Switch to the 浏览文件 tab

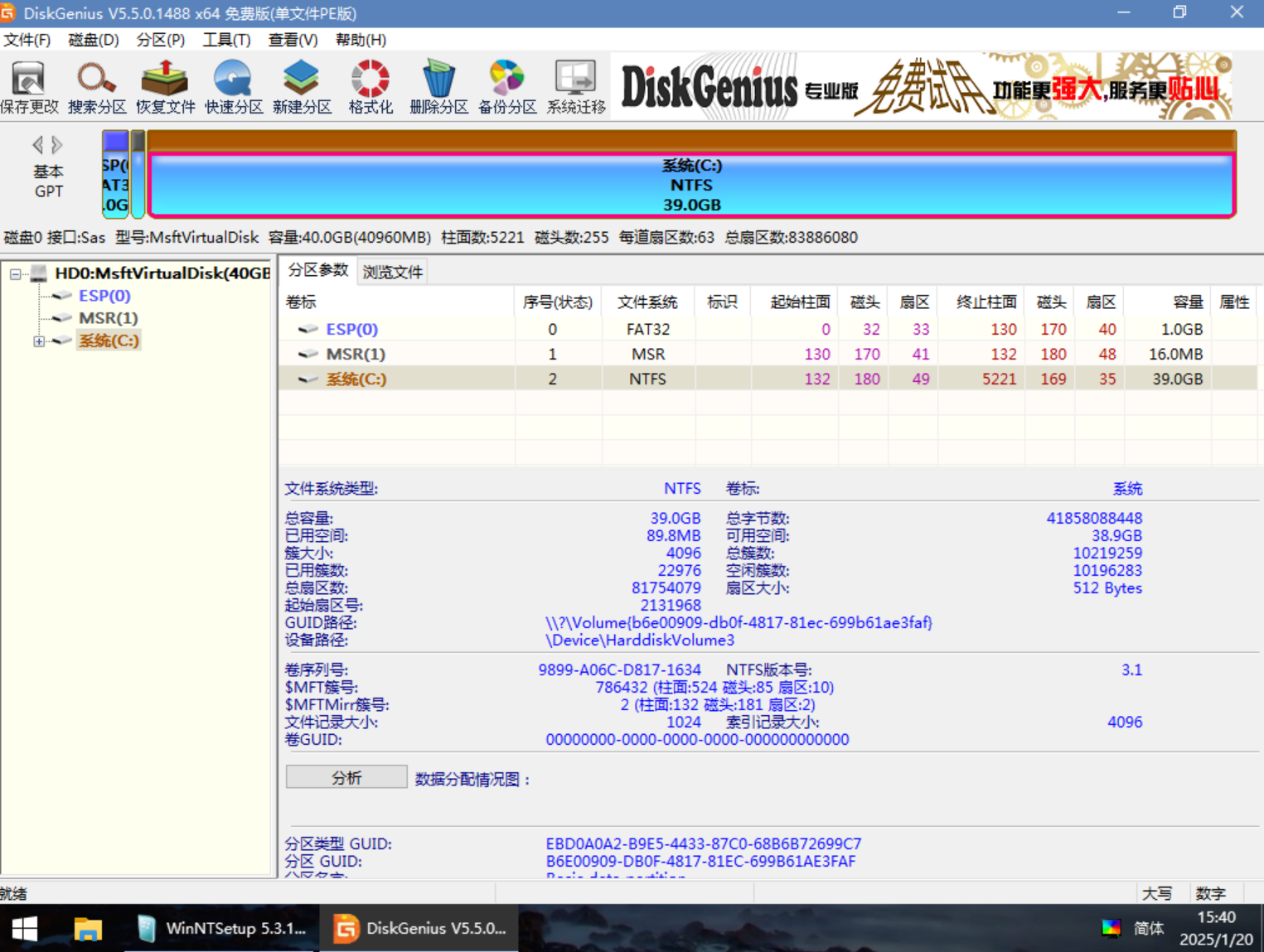[x=393, y=272]
